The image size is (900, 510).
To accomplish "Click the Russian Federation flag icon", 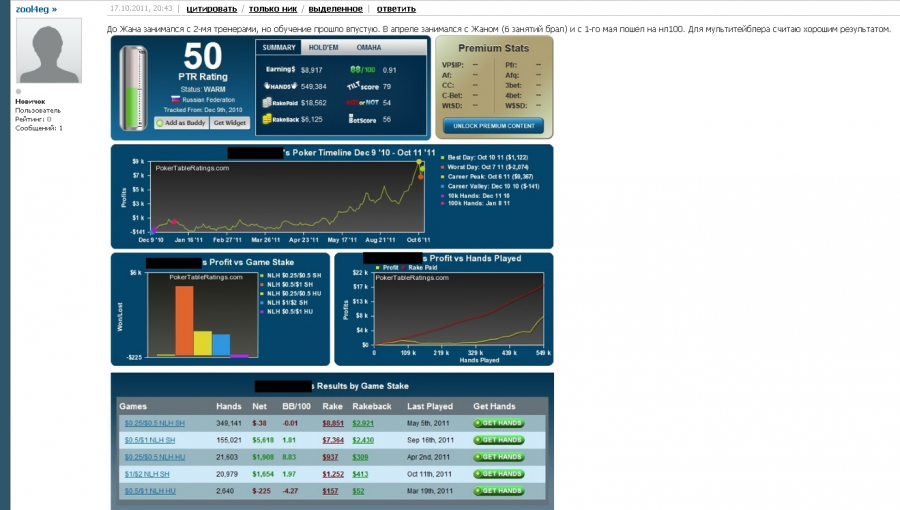I will coord(176,100).
